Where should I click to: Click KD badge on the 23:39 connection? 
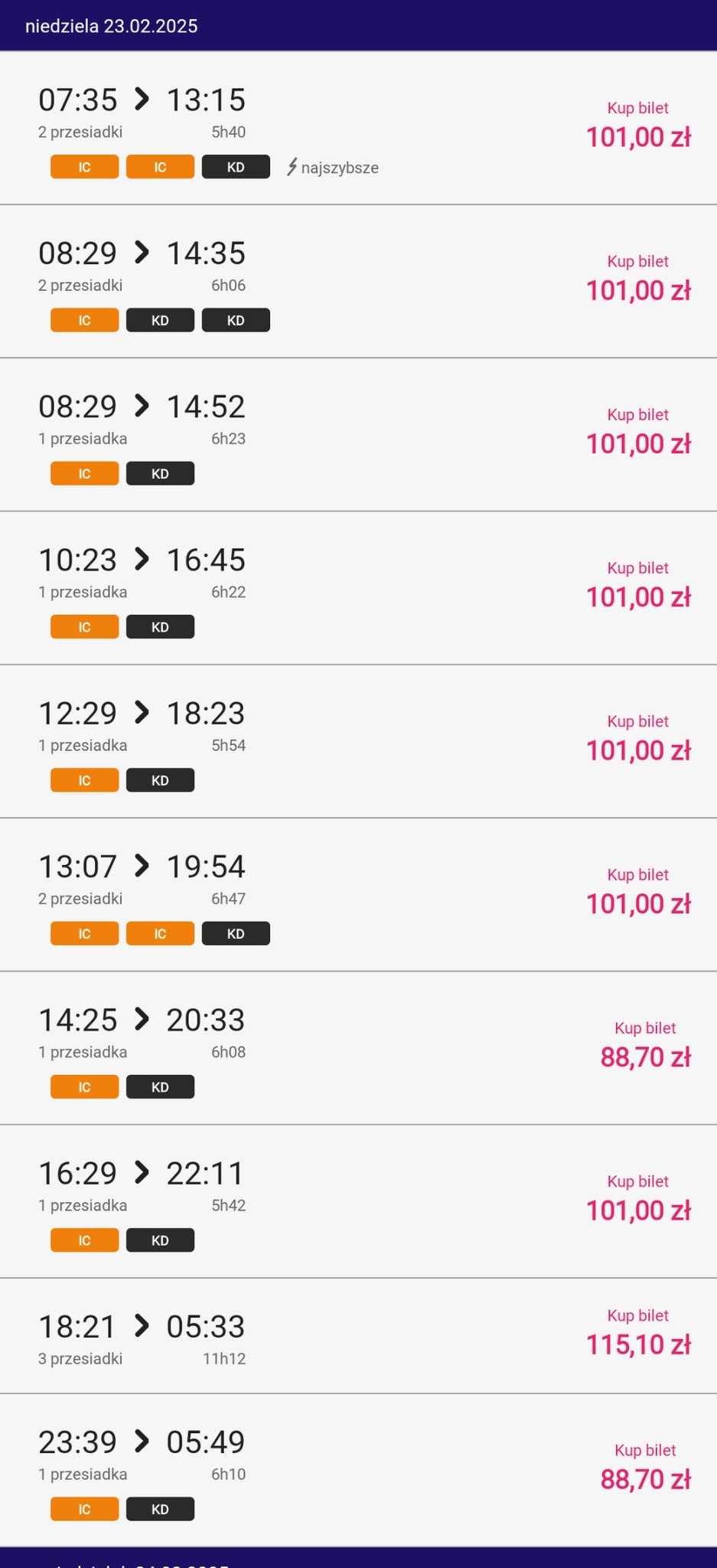point(160,1509)
